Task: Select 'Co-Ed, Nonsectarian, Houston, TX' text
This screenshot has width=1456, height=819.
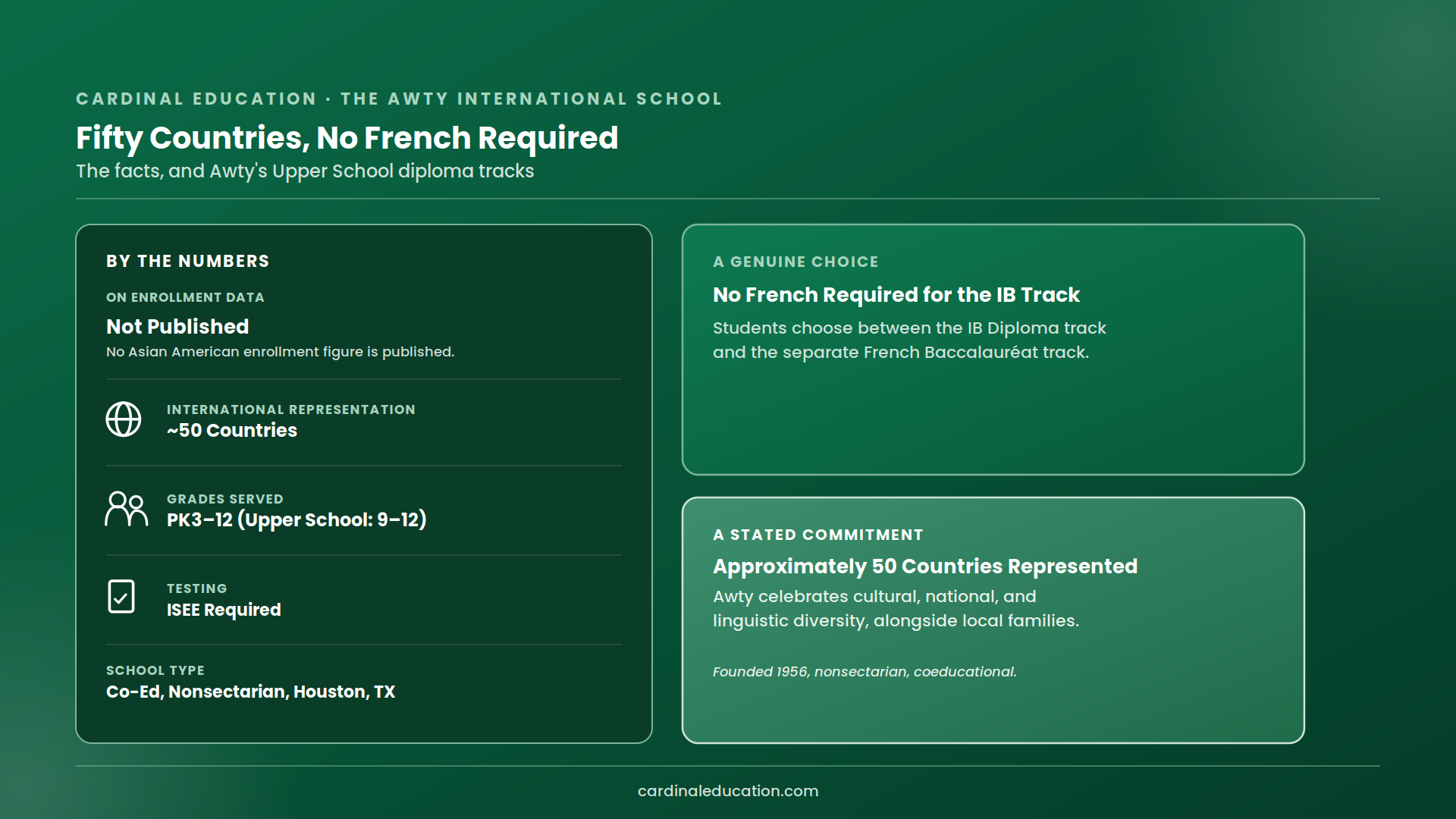Action: point(251,692)
